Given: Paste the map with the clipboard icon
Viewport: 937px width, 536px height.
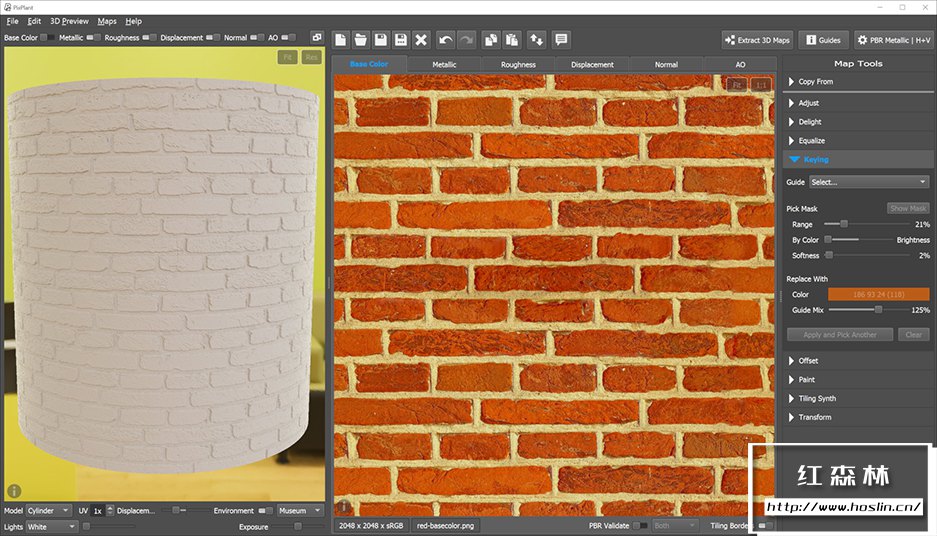Looking at the screenshot, I should (x=512, y=40).
